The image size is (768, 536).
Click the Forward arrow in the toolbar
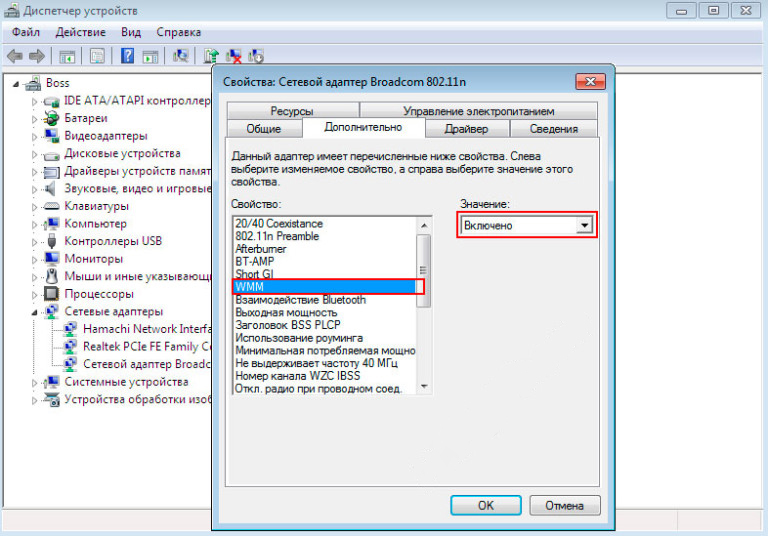[37, 56]
